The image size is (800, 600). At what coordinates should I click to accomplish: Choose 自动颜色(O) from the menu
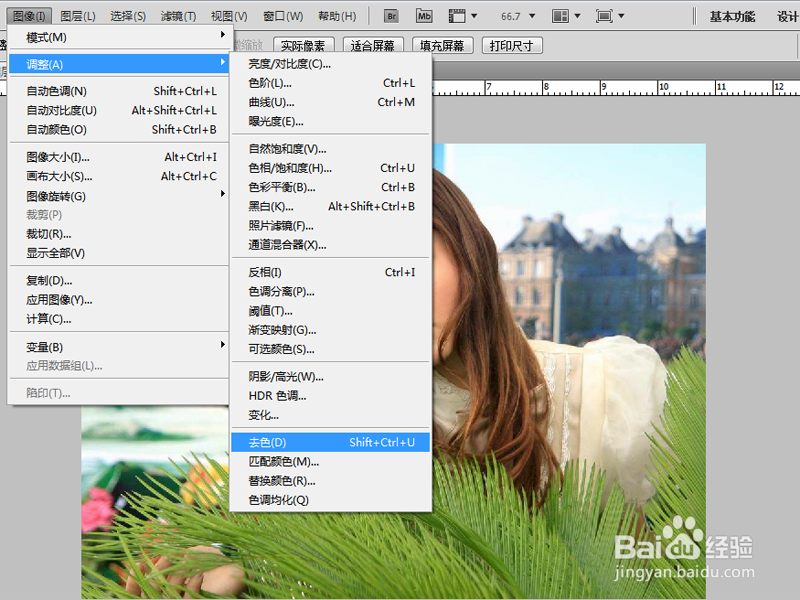pyautogui.click(x=118, y=130)
